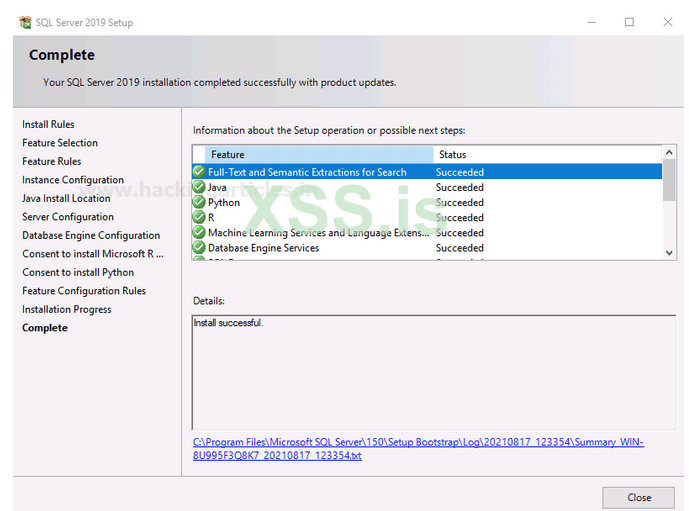Click green check icon beside Database Engine Services
Viewport: 689px width, 511px height.
click(199, 248)
